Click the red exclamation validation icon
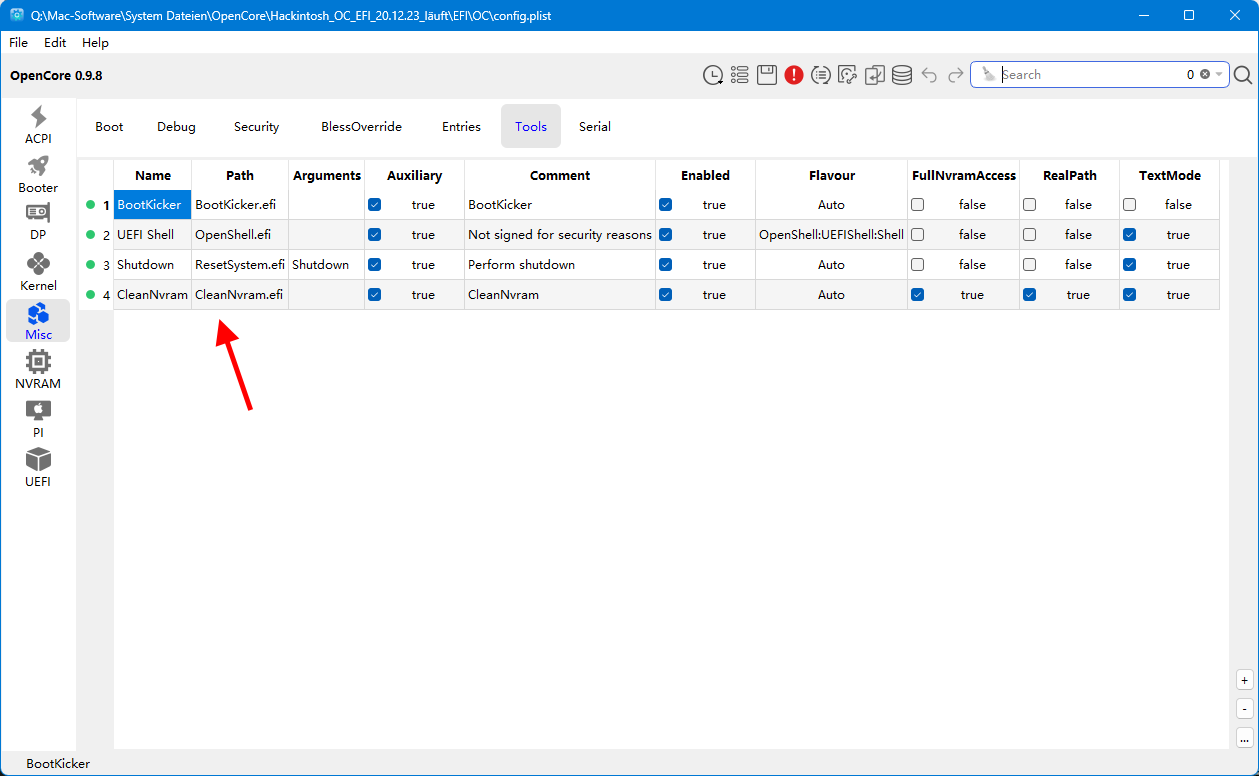Viewport: 1259px width, 776px height. coord(794,75)
